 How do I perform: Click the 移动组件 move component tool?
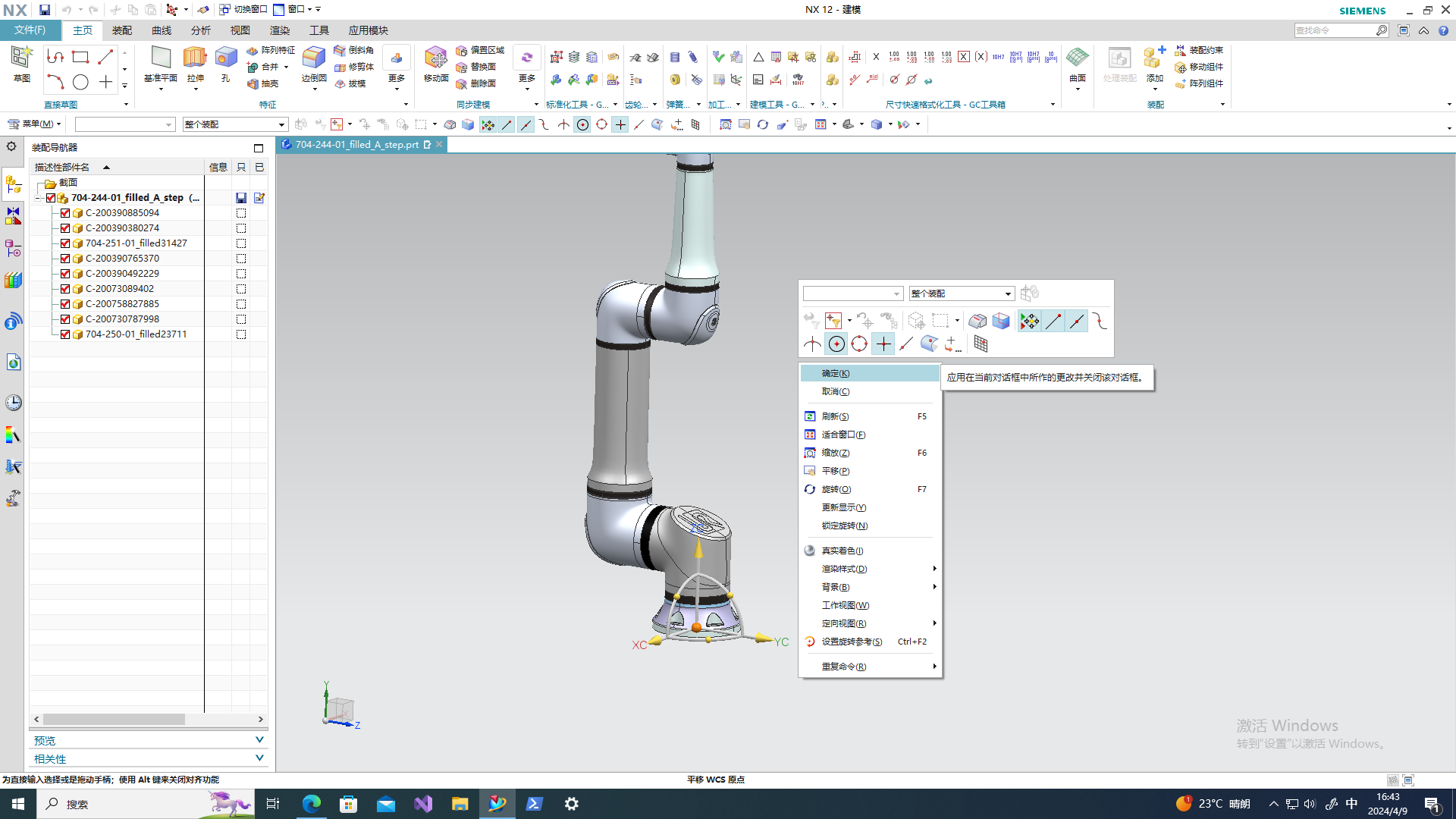click(x=1199, y=67)
